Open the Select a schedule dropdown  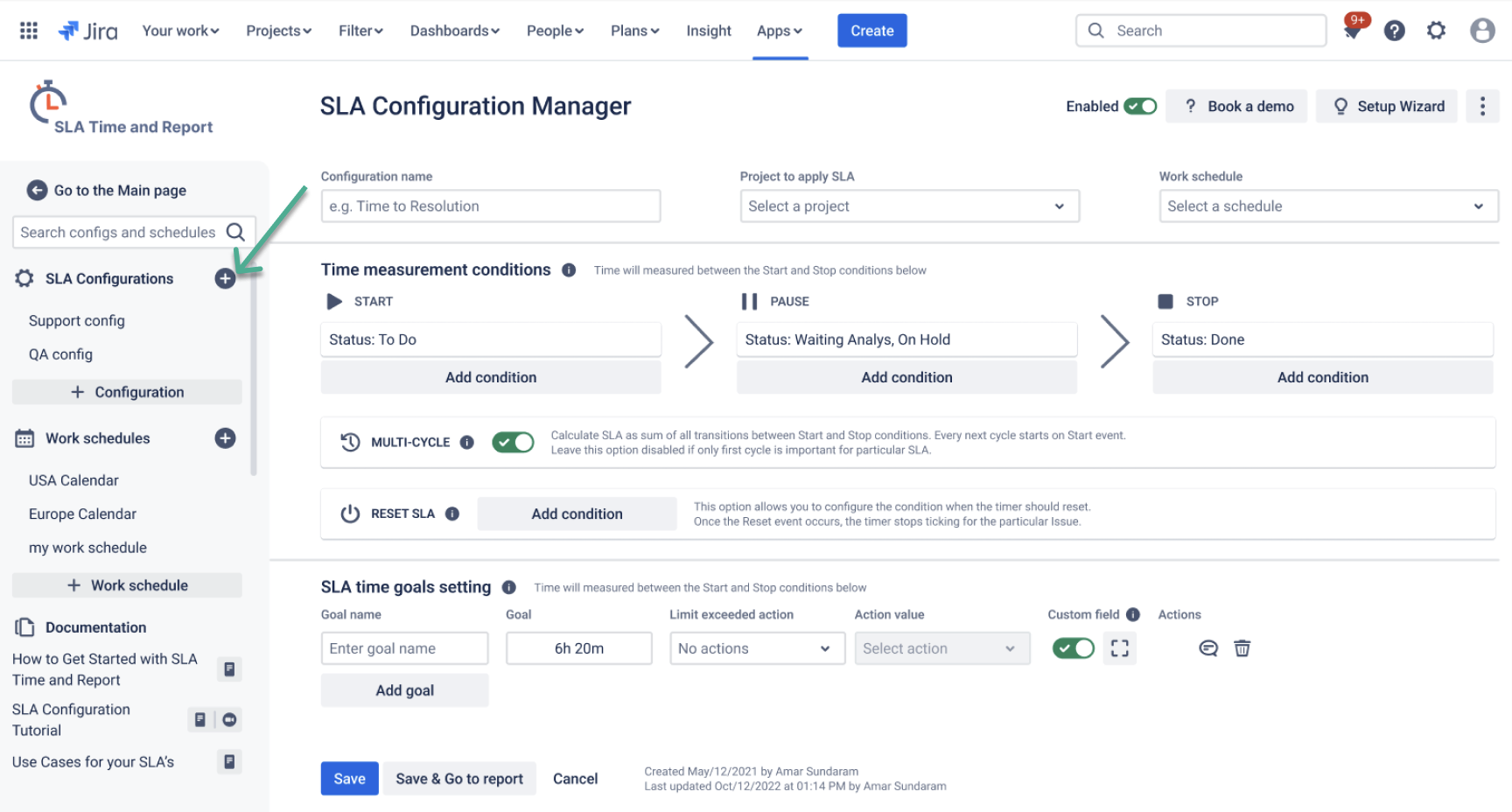point(1326,206)
